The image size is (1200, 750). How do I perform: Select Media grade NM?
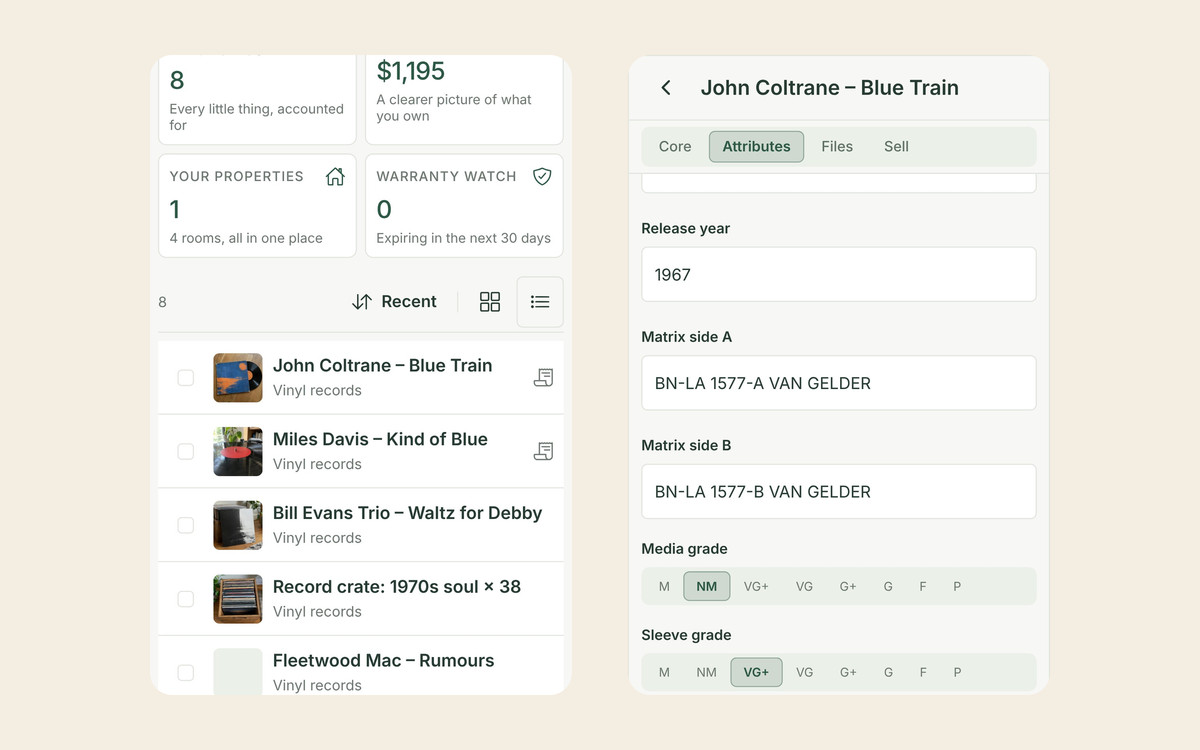[x=707, y=586]
